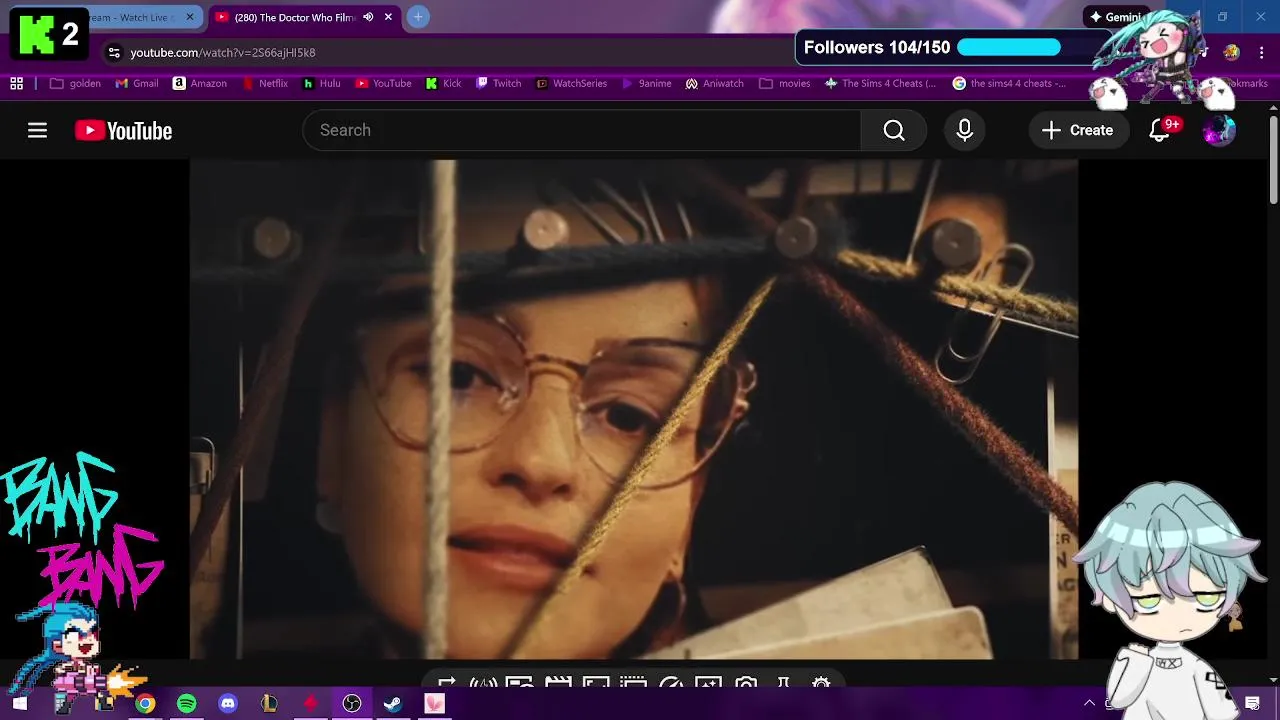
Task: Open the 9anime bookmark
Action: (646, 83)
